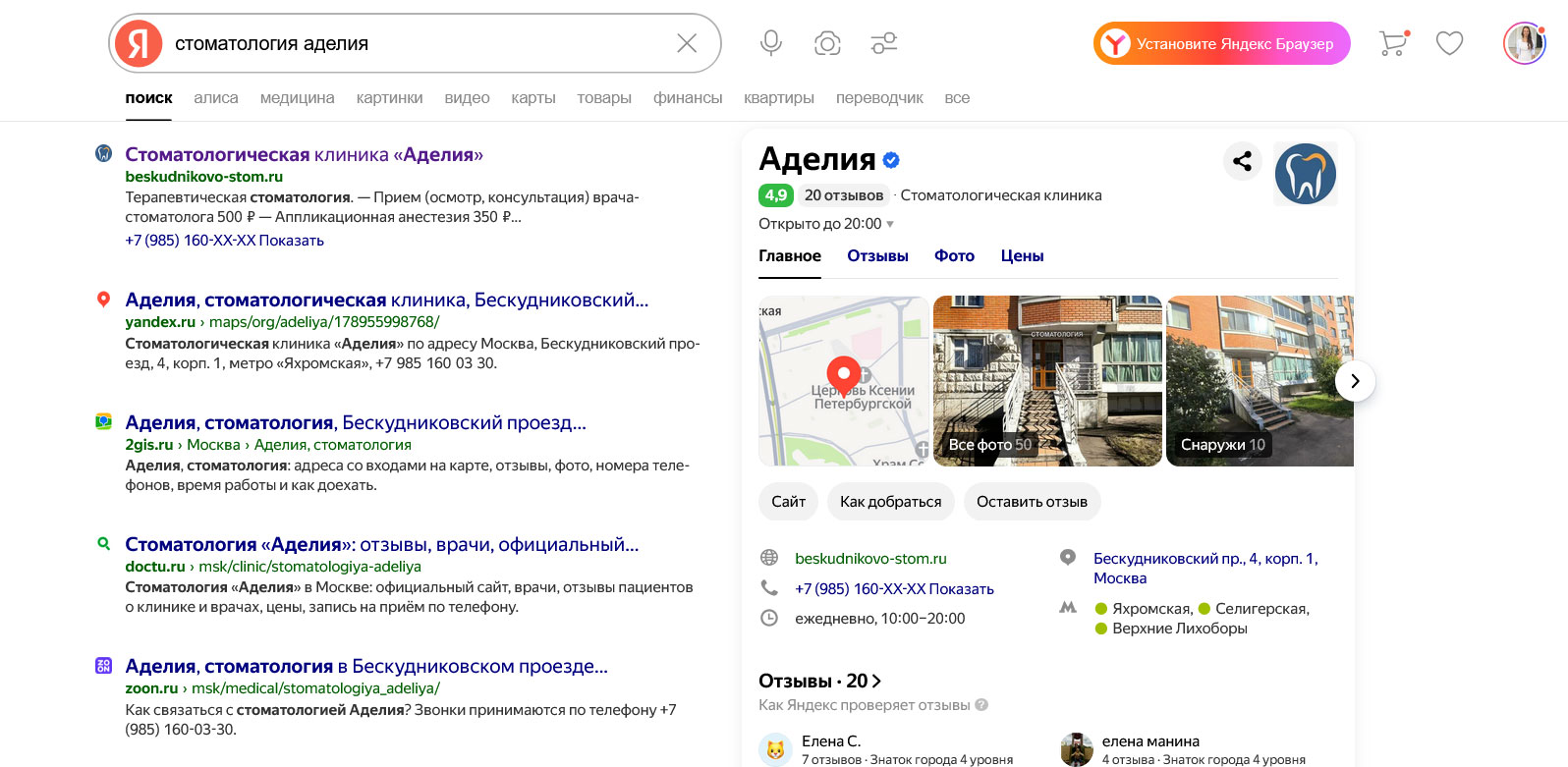Click the Yandex logo in search box
This screenshot has width=1568, height=767.
pos(139,43)
